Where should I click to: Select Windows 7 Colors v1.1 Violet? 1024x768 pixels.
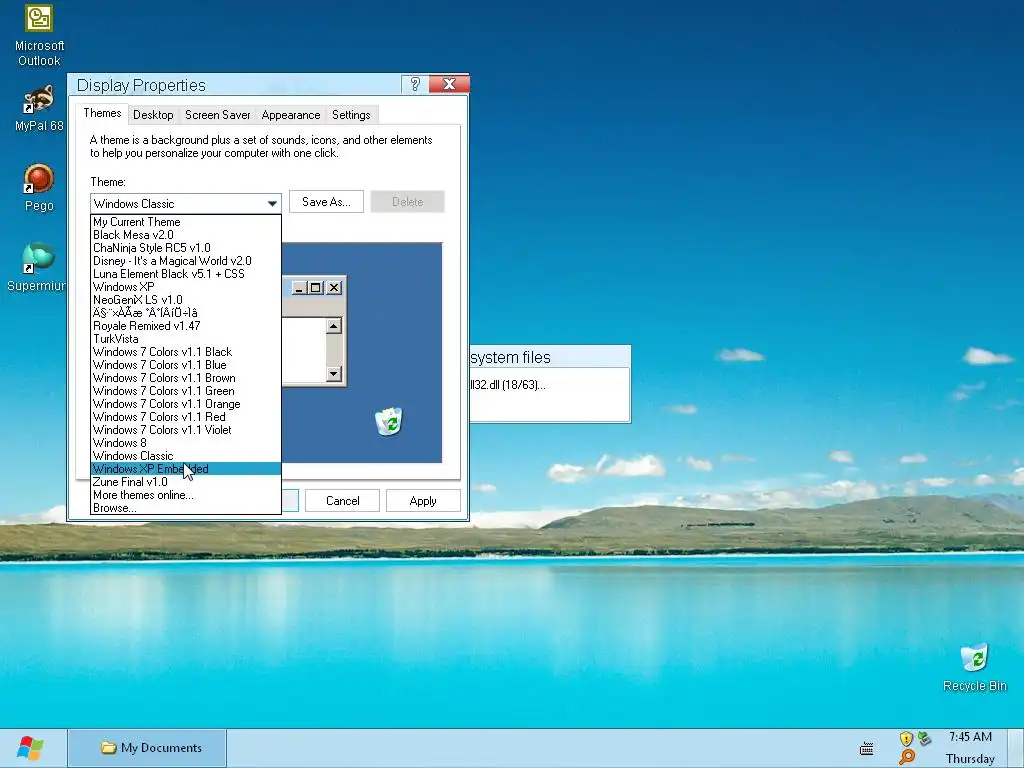[x=185, y=430]
